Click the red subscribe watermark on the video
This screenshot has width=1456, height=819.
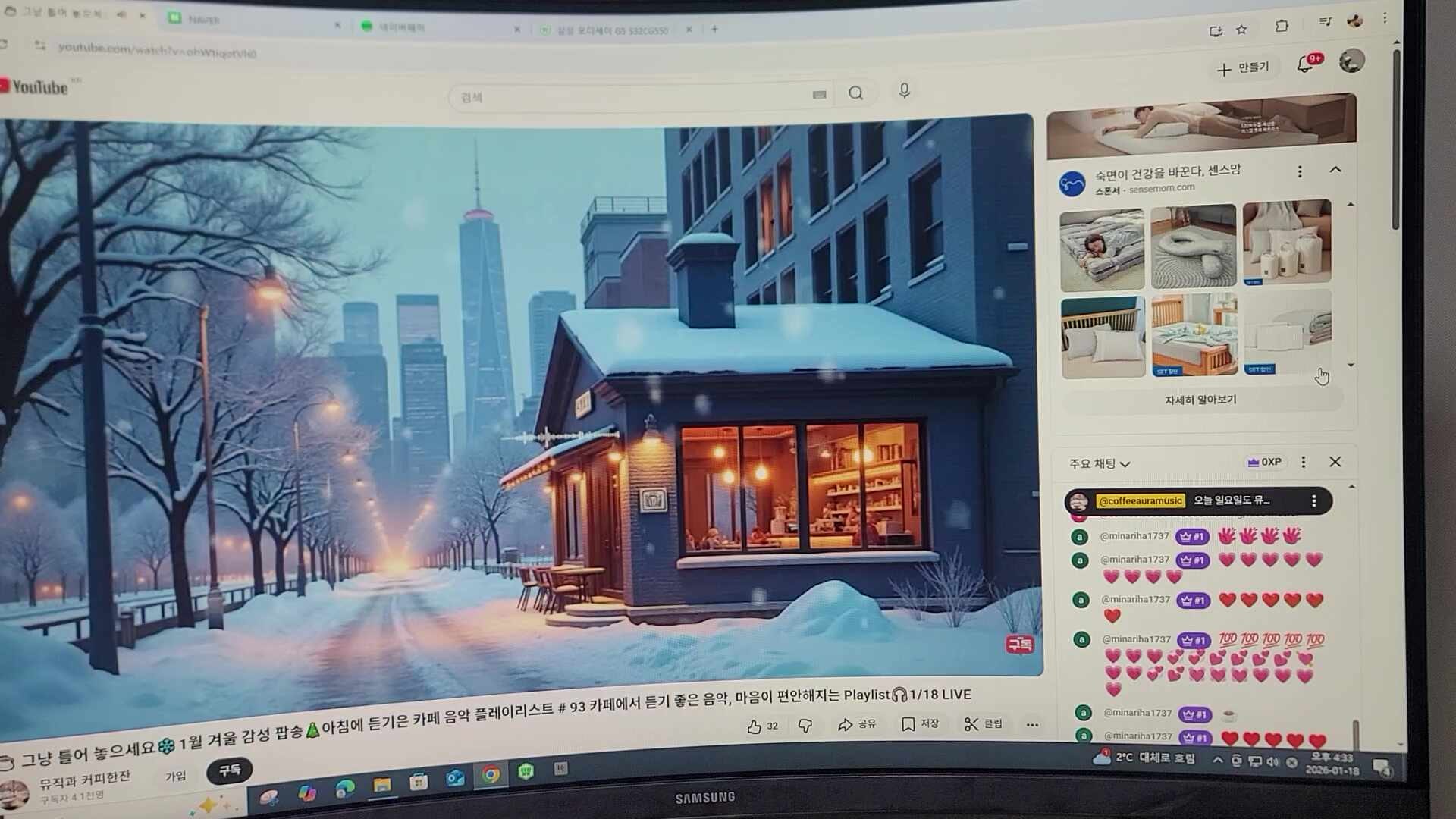pyautogui.click(x=1019, y=645)
